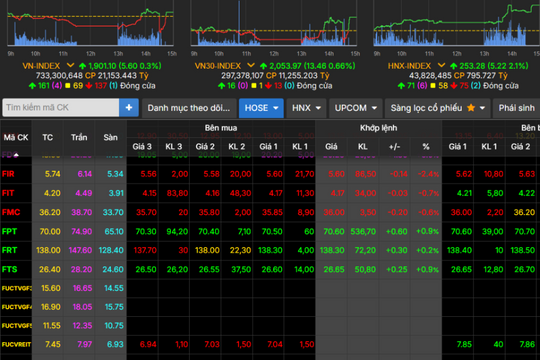The width and height of the screenshot is (540, 360).
Task: Click the Trần column header
Action: pyautogui.click(x=79, y=137)
